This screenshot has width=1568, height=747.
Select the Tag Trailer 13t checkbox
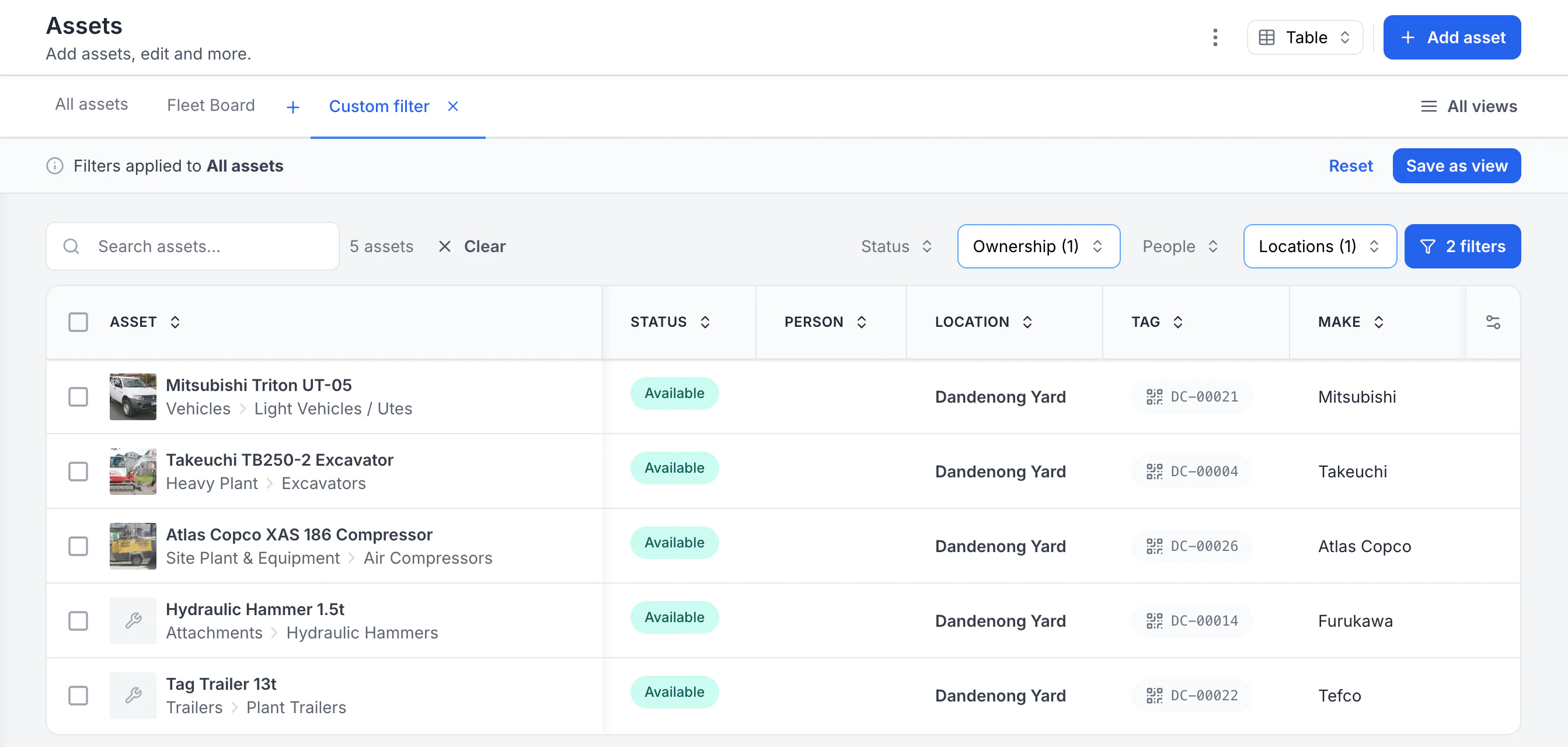click(x=79, y=695)
